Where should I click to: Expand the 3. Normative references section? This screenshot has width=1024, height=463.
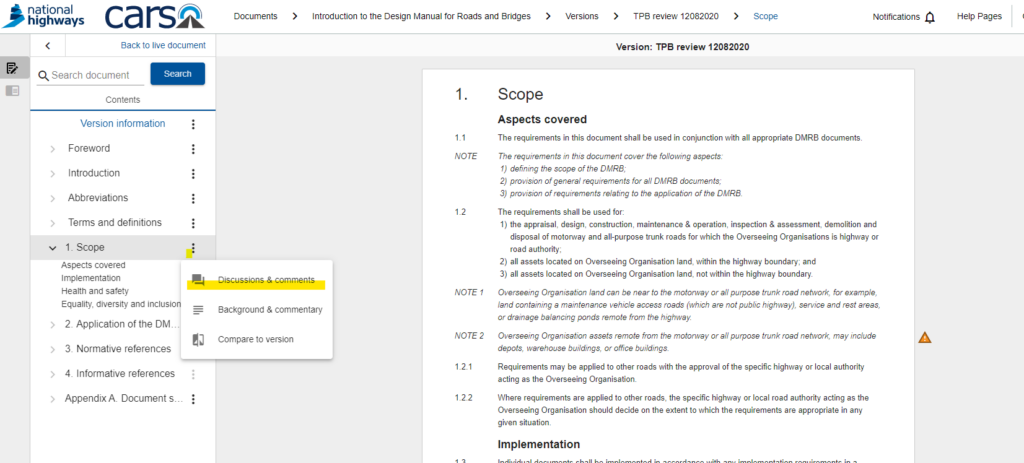53,349
